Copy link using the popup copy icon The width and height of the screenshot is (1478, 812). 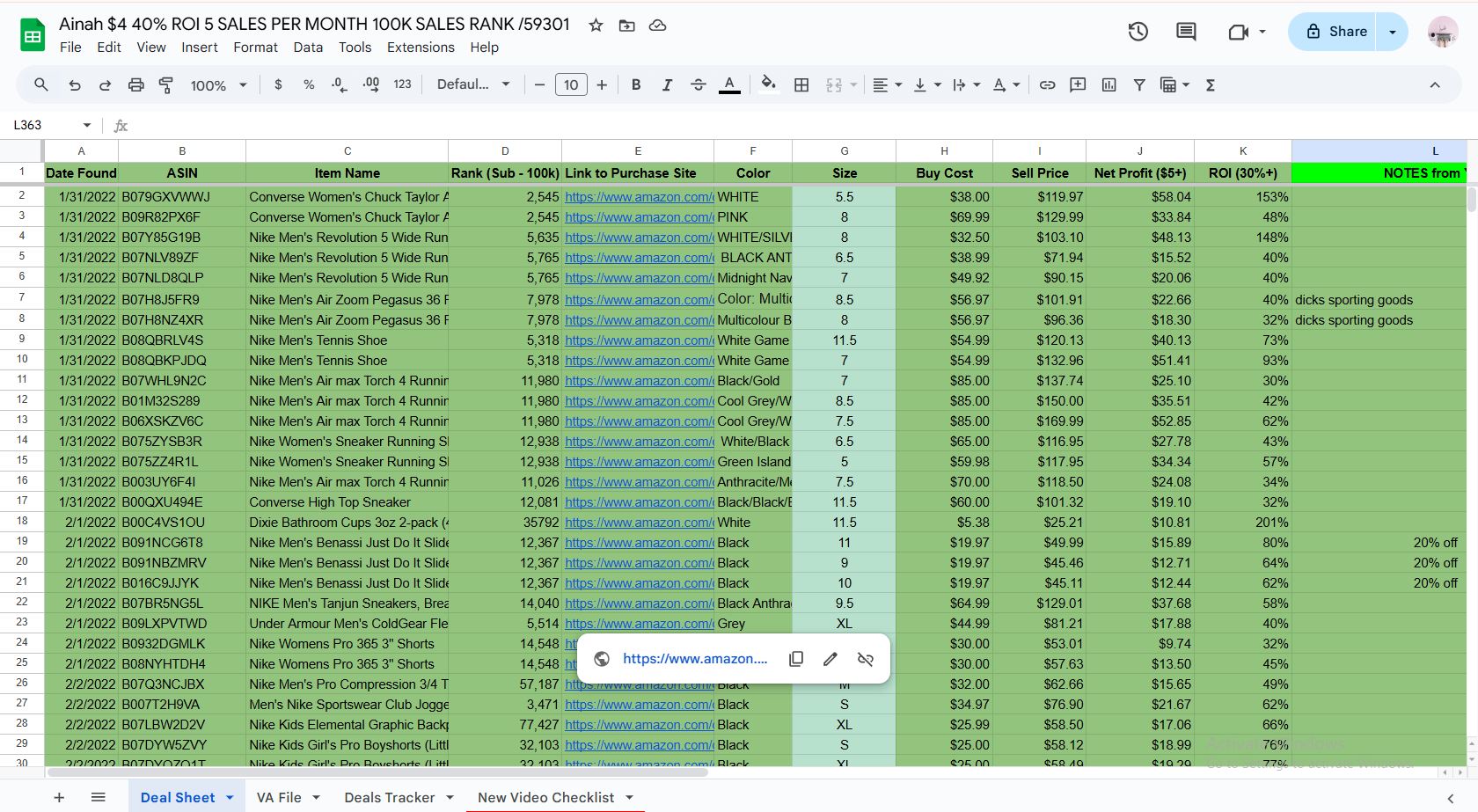[x=796, y=659]
